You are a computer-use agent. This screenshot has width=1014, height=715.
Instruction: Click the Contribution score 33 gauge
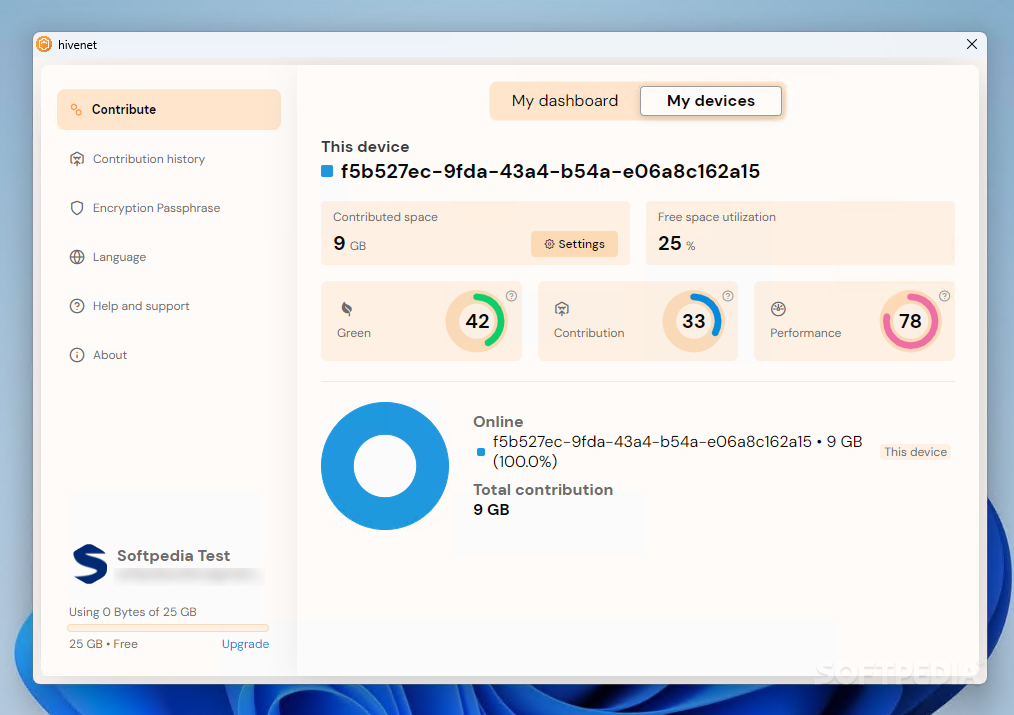point(694,321)
